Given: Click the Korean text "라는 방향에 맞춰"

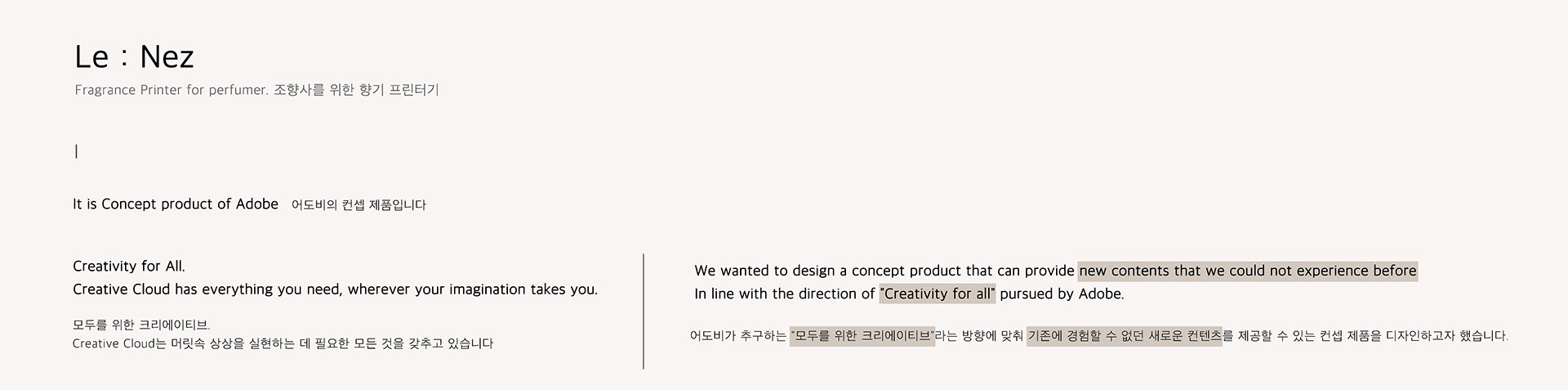Looking at the screenshot, I should coord(979,336).
